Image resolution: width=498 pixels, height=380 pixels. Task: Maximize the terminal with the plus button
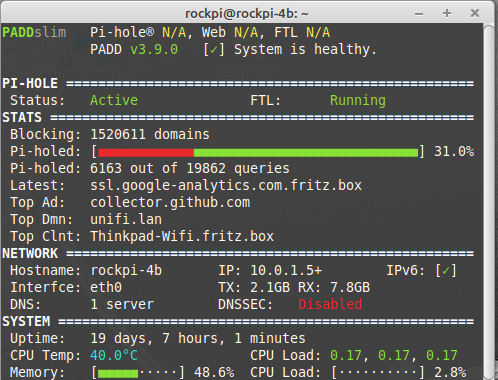[x=447, y=13]
